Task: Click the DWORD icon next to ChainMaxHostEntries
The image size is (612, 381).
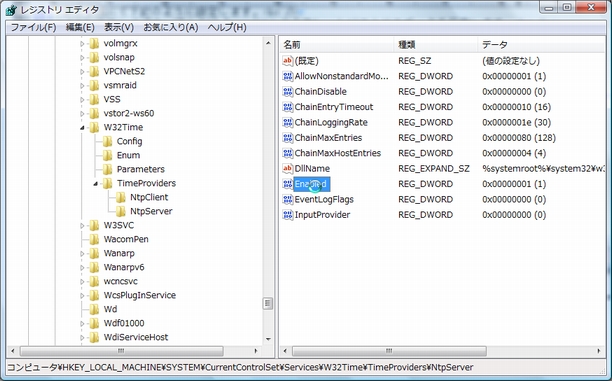Action: click(288, 153)
